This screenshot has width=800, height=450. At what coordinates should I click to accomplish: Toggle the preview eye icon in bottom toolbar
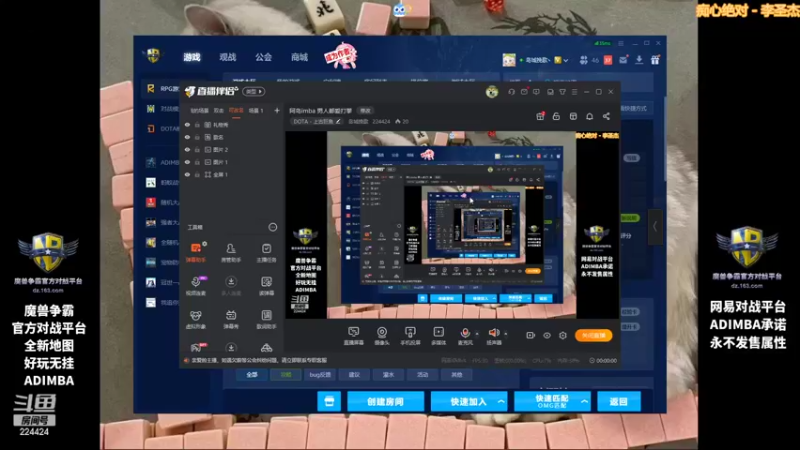[x=546, y=335]
